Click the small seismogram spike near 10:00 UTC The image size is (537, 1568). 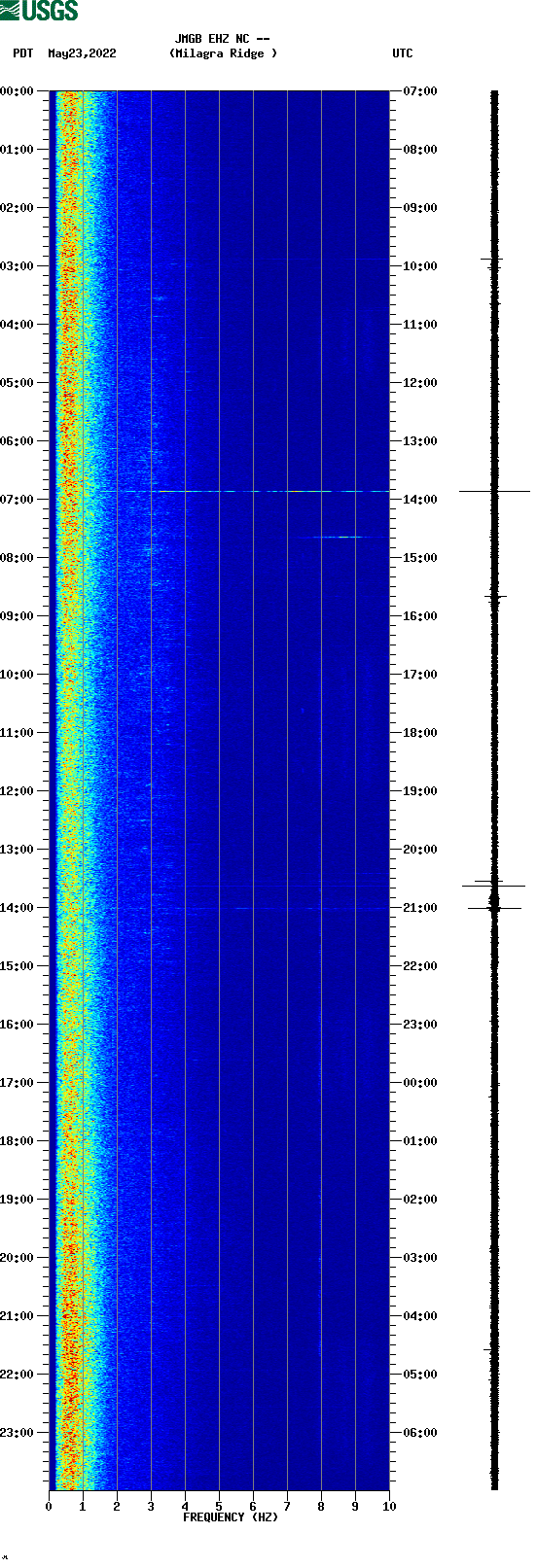(x=492, y=259)
